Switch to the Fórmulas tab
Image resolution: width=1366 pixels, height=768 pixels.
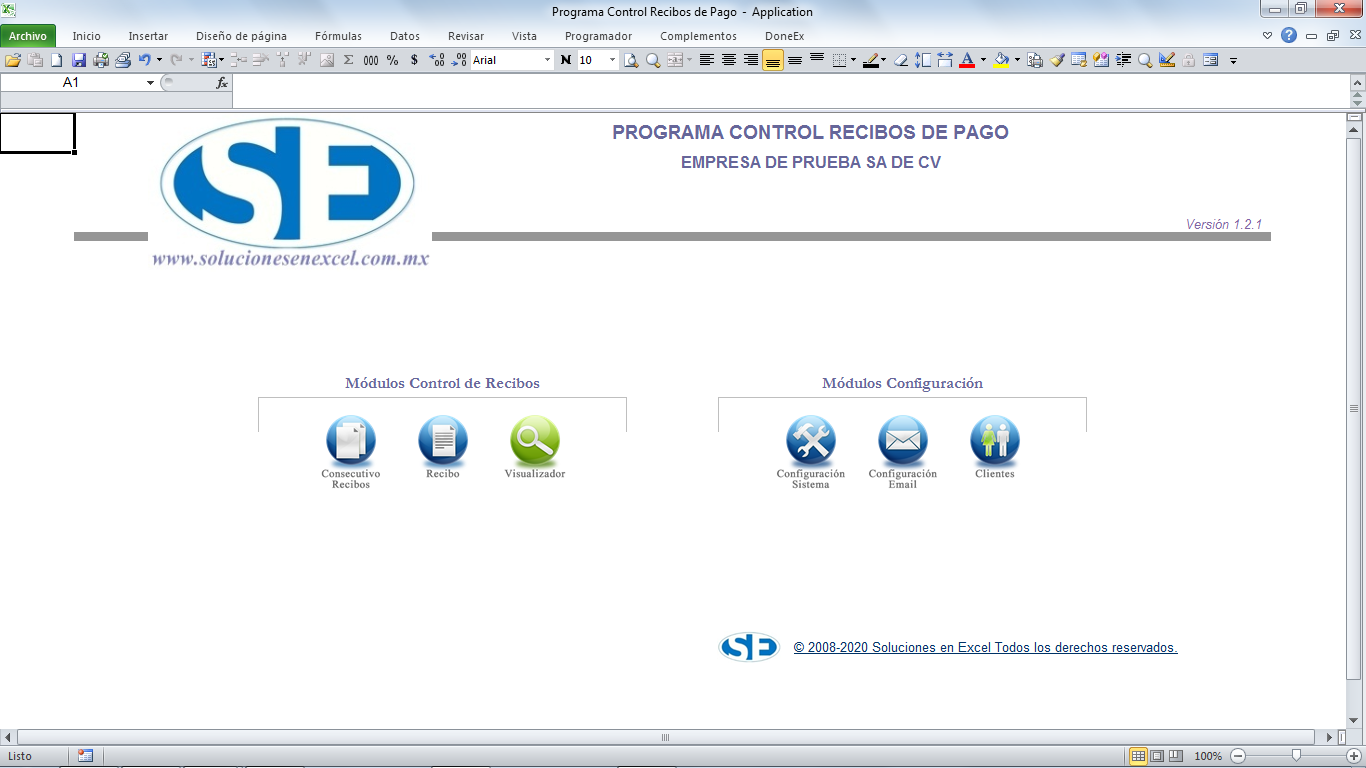[x=338, y=36]
